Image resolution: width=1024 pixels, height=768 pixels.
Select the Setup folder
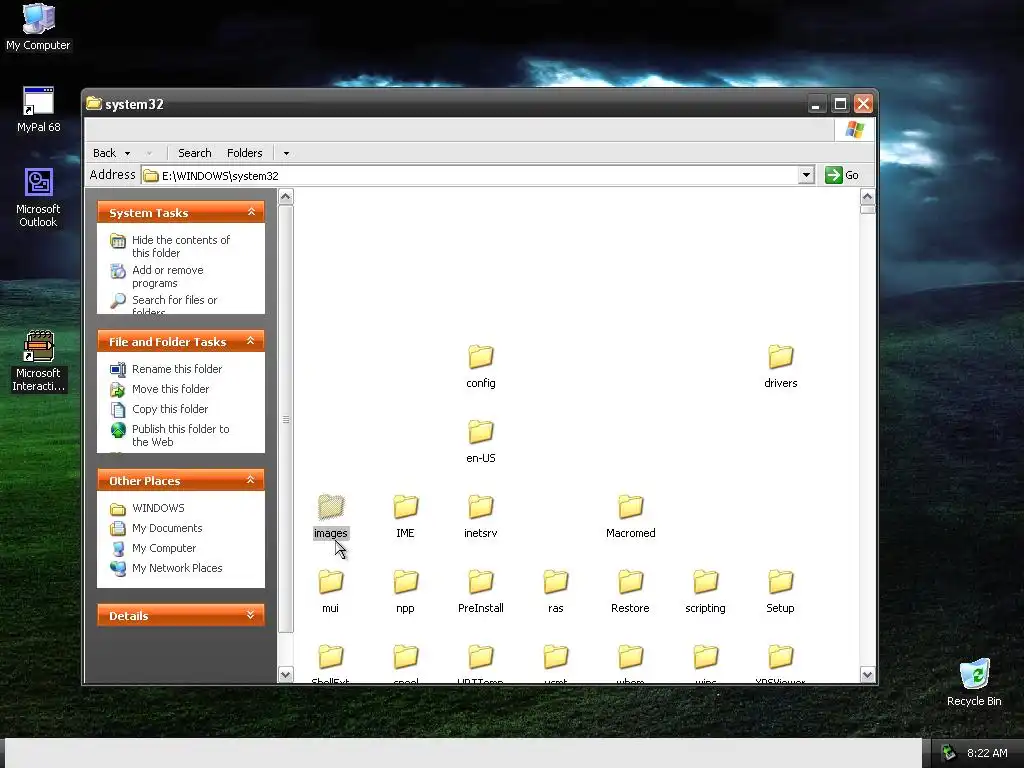780,592
